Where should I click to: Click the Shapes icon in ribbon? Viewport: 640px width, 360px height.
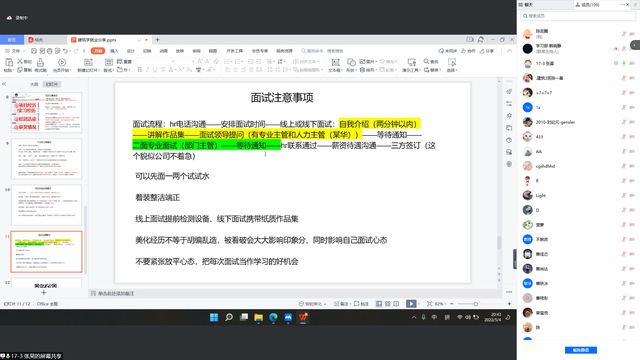pos(351,62)
